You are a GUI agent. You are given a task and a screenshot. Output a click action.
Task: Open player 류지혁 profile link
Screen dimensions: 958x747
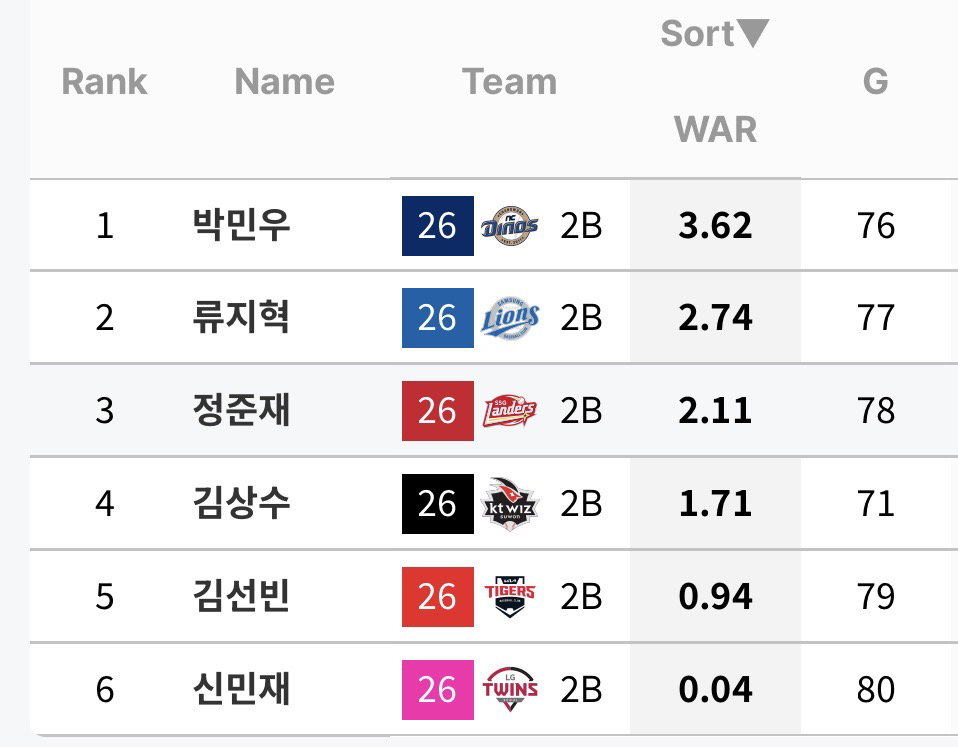[241, 318]
